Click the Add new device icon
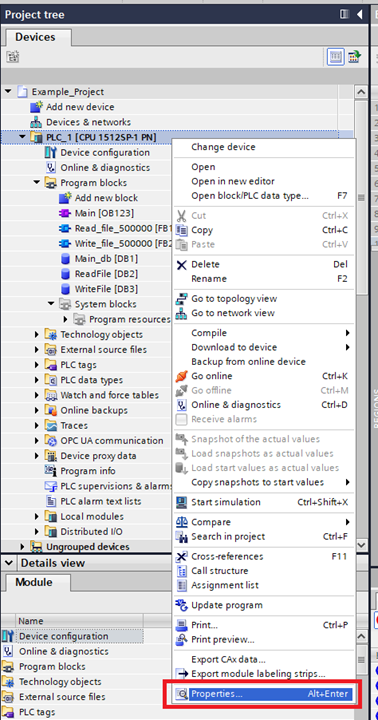This screenshot has width=378, height=720. click(36, 107)
